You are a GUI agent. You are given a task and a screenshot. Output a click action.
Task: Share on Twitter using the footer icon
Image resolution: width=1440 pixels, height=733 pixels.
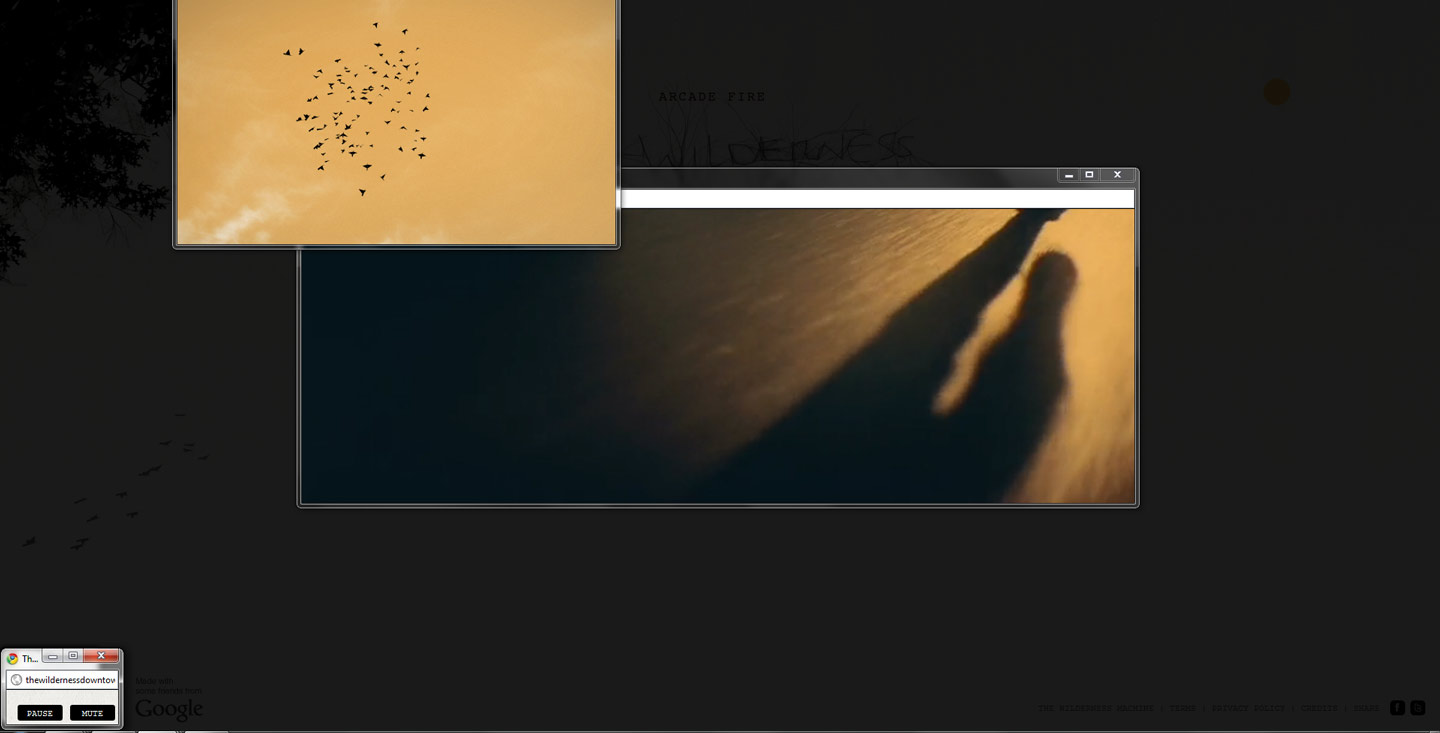[x=1417, y=708]
